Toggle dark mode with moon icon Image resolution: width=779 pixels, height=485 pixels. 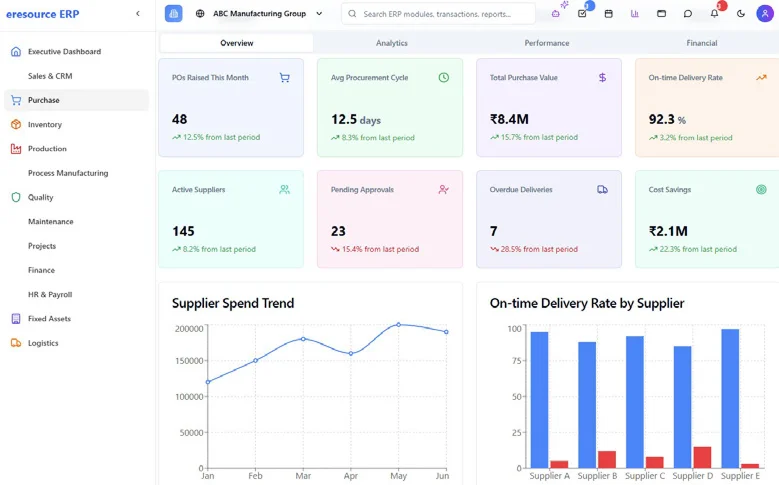(740, 14)
